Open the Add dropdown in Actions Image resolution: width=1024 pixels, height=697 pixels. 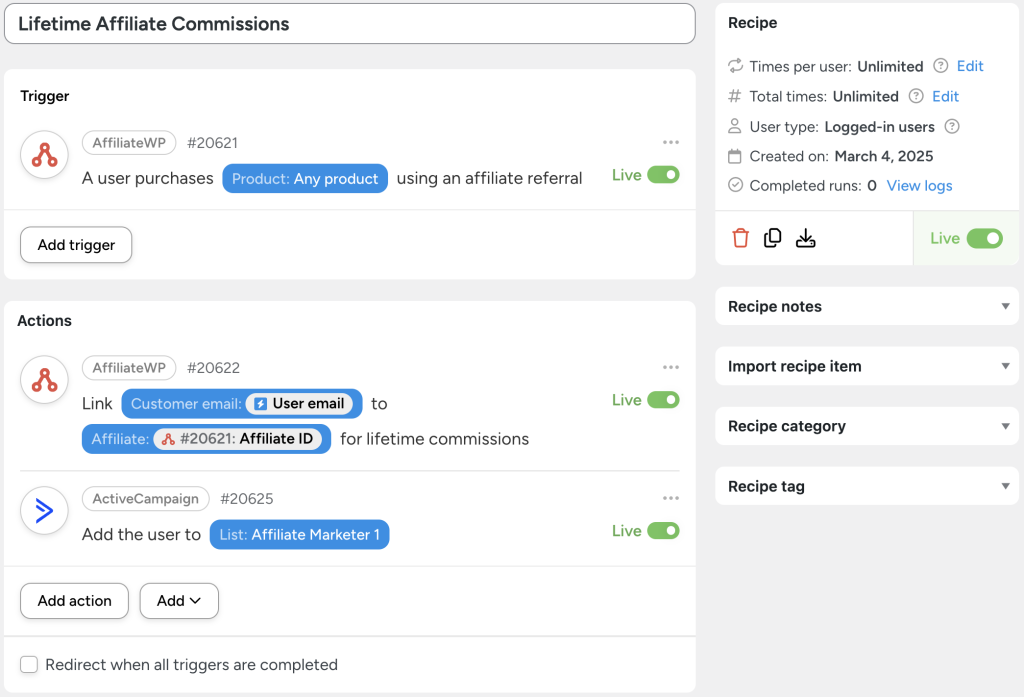179,601
